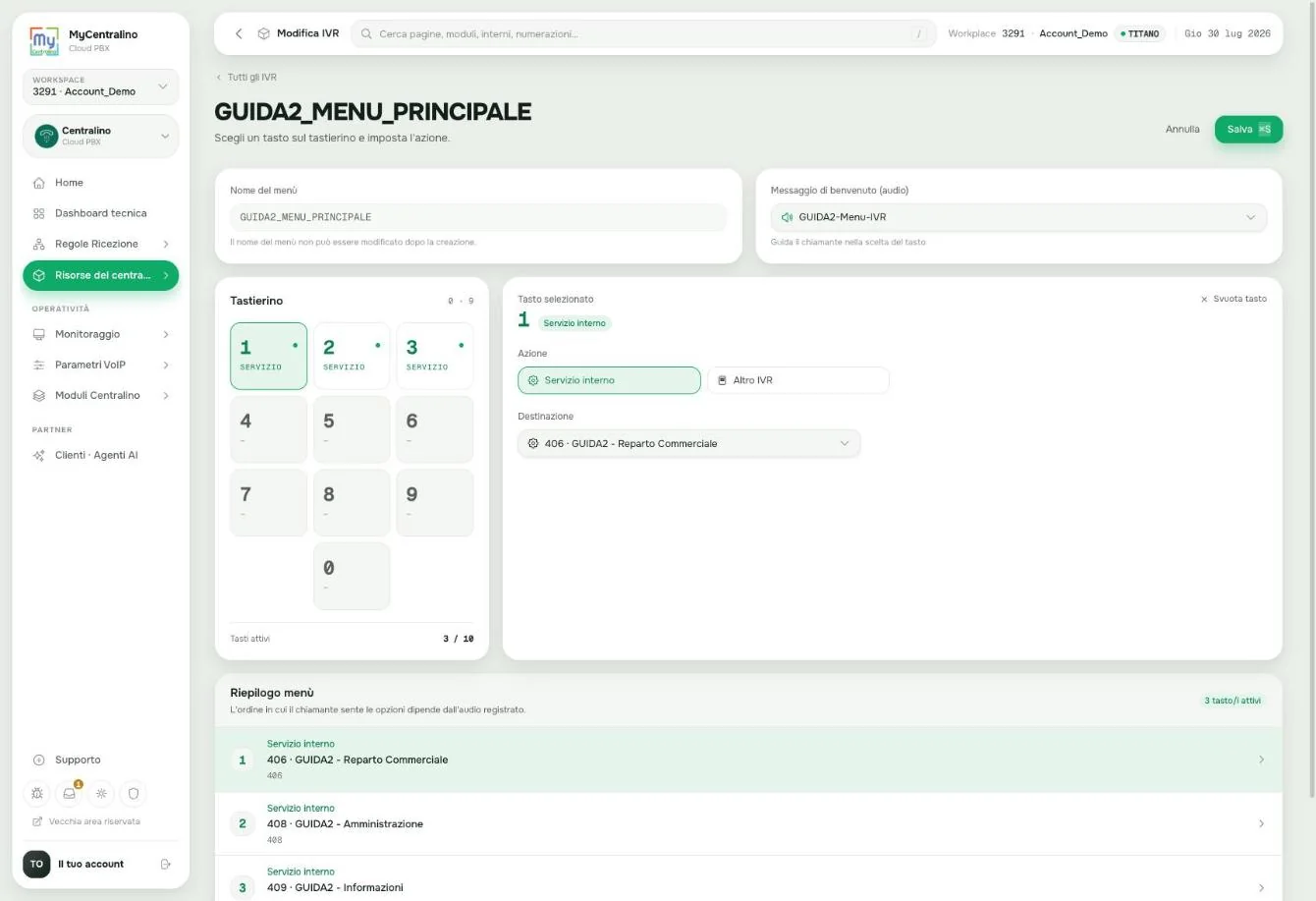
Task: Click the Parametri VoIP sliders icon
Action: point(39,365)
